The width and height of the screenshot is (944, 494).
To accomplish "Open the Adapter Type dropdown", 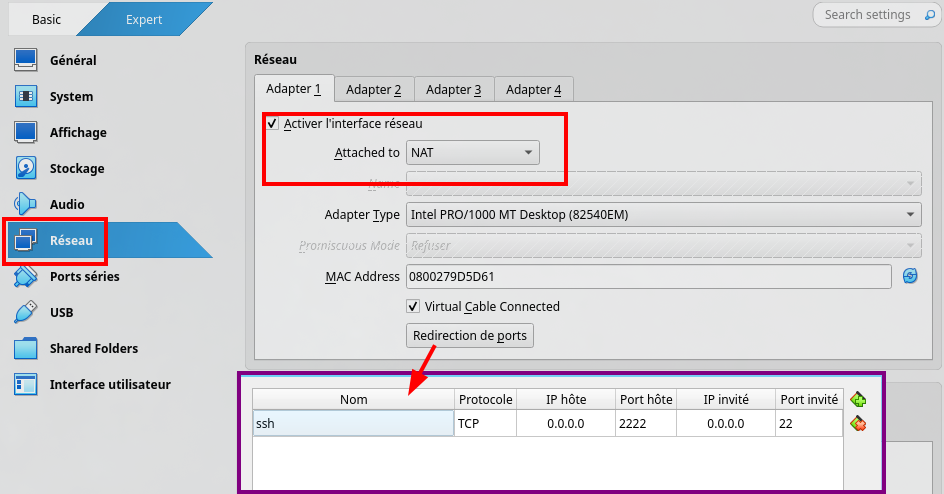I will coord(663,215).
